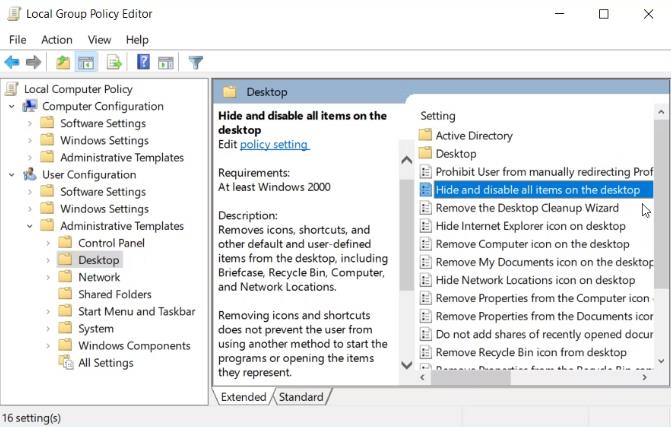The width and height of the screenshot is (671, 427).
Task: Click the All Settings icon in tree
Action: (66, 362)
